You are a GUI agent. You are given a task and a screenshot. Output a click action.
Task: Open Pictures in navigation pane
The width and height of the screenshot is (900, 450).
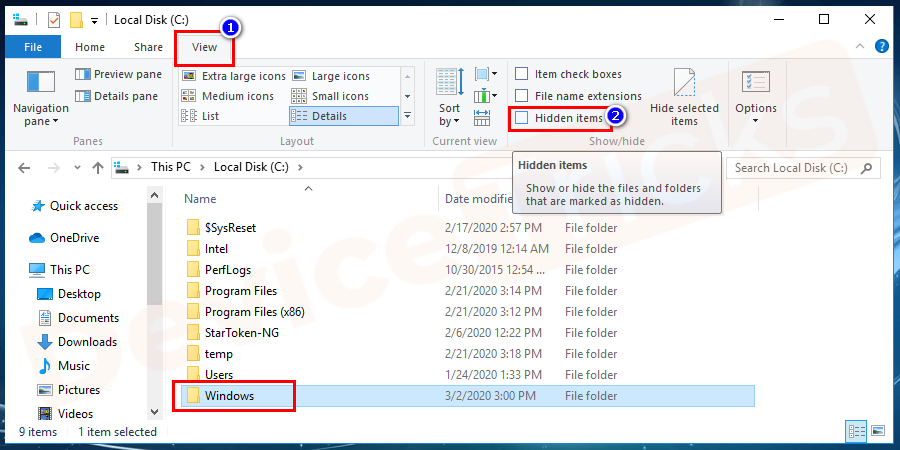coord(68,390)
